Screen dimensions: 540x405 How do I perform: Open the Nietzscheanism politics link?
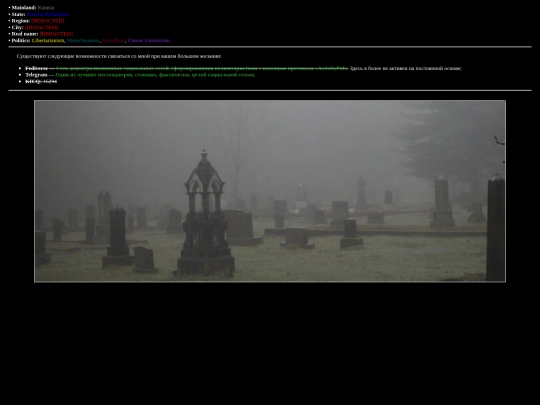[x=83, y=41]
